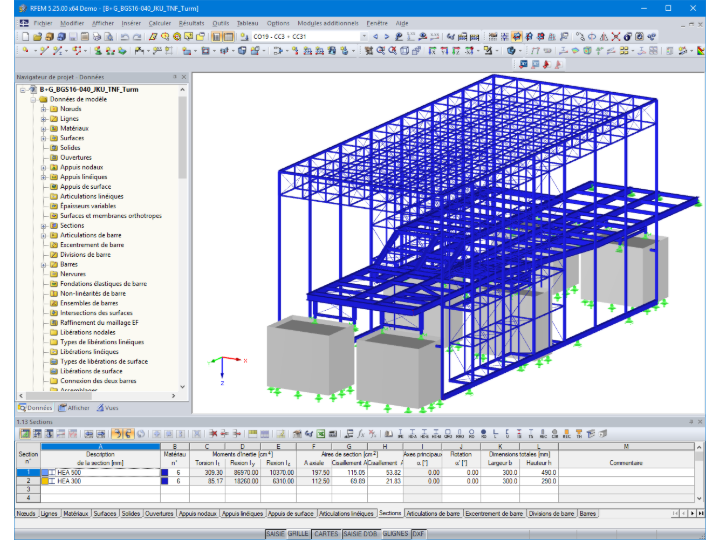This screenshot has height=540, width=720.
Task: Toggle the first highlighted table panel button
Action: click(x=216, y=37)
